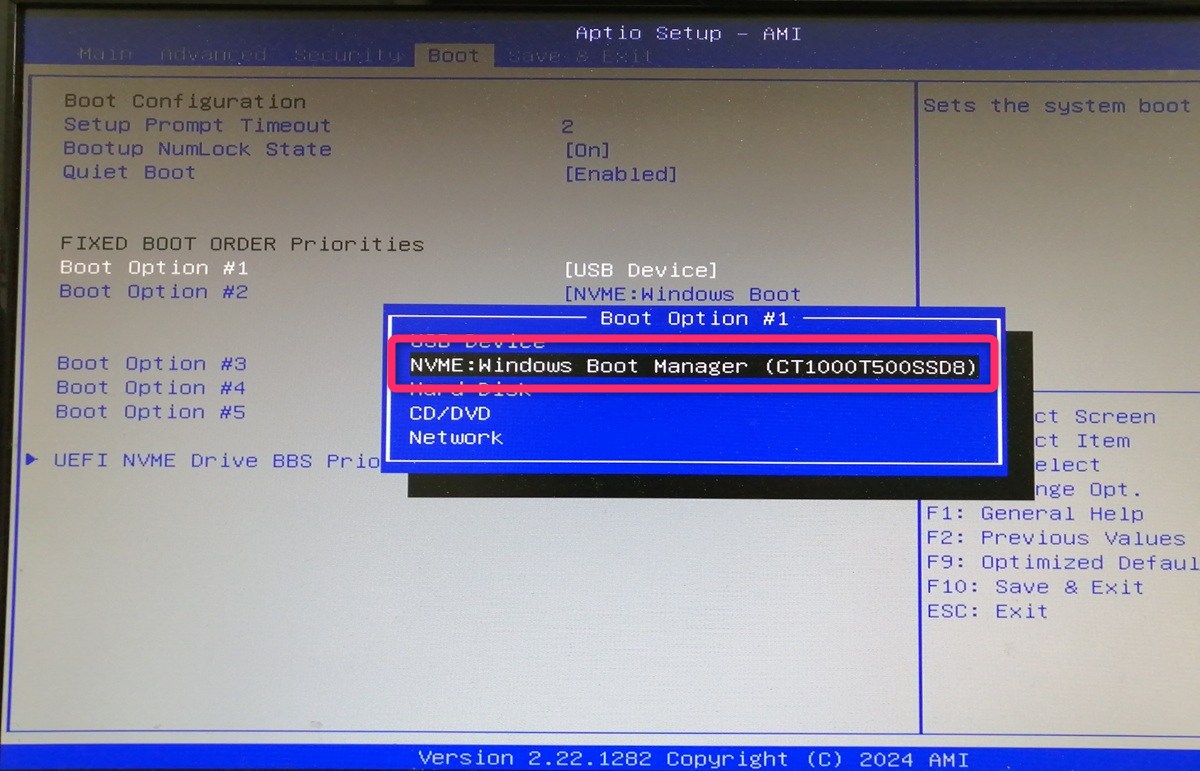Viewport: 1200px width, 771px height.
Task: Select the Boot Option #4 row
Action: point(151,388)
